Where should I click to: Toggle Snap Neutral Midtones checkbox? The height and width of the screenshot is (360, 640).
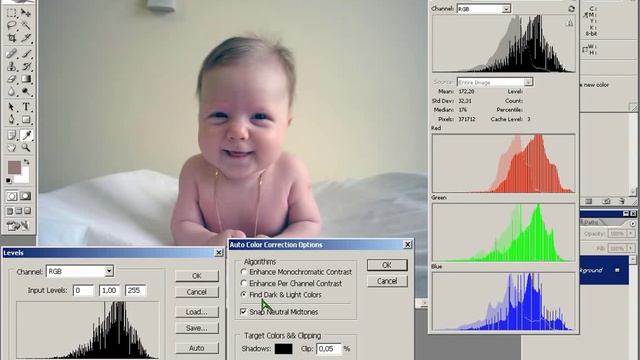pos(243,311)
